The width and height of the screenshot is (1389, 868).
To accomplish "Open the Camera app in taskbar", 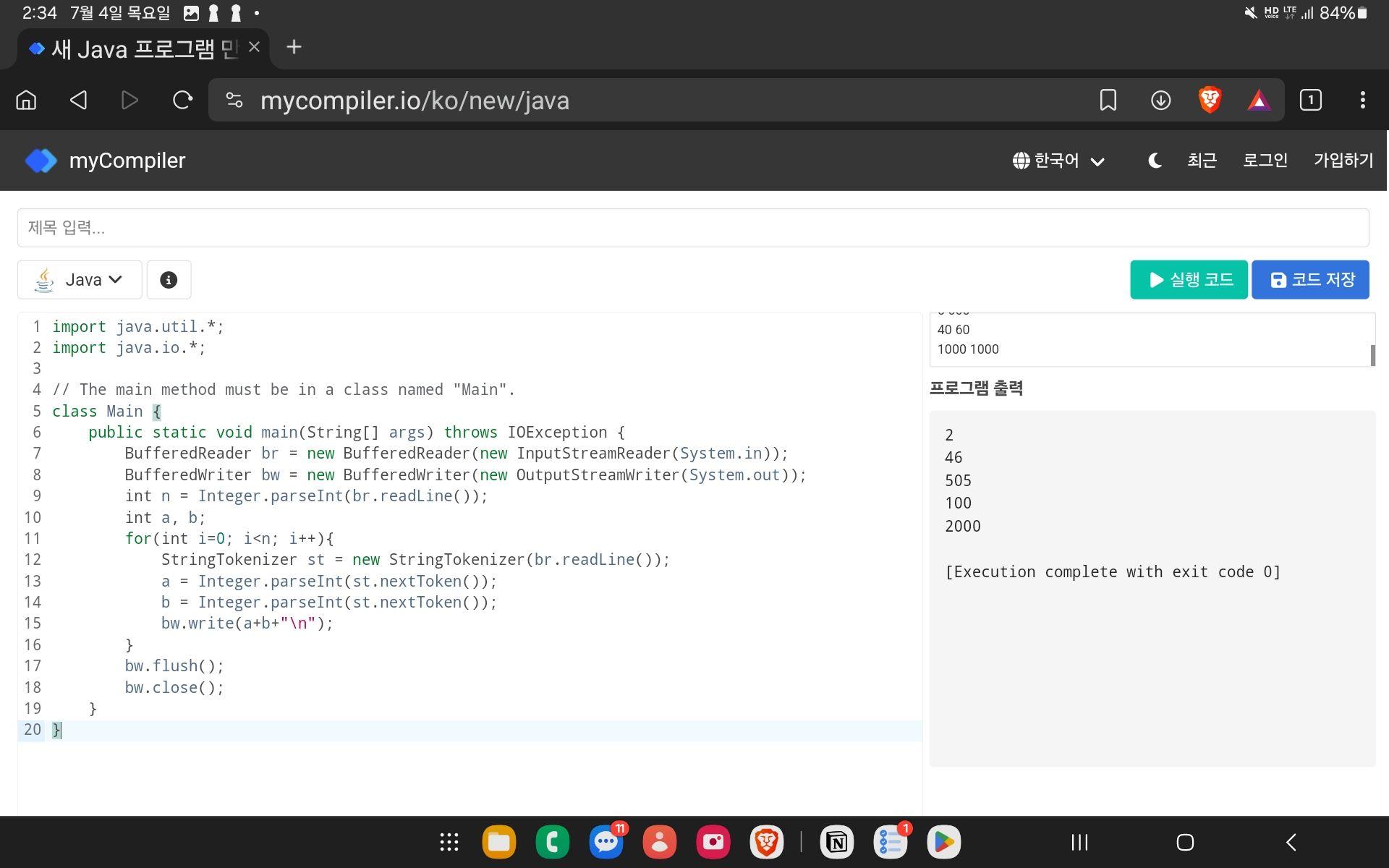I will click(713, 842).
